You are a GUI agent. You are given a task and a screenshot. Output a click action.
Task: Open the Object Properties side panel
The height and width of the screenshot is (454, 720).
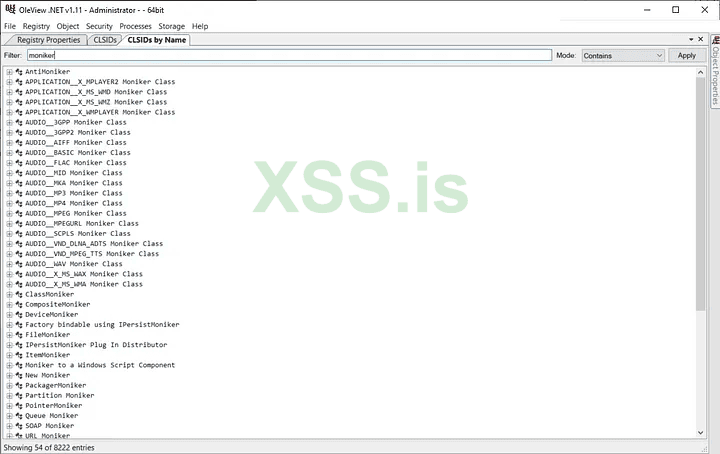(715, 71)
